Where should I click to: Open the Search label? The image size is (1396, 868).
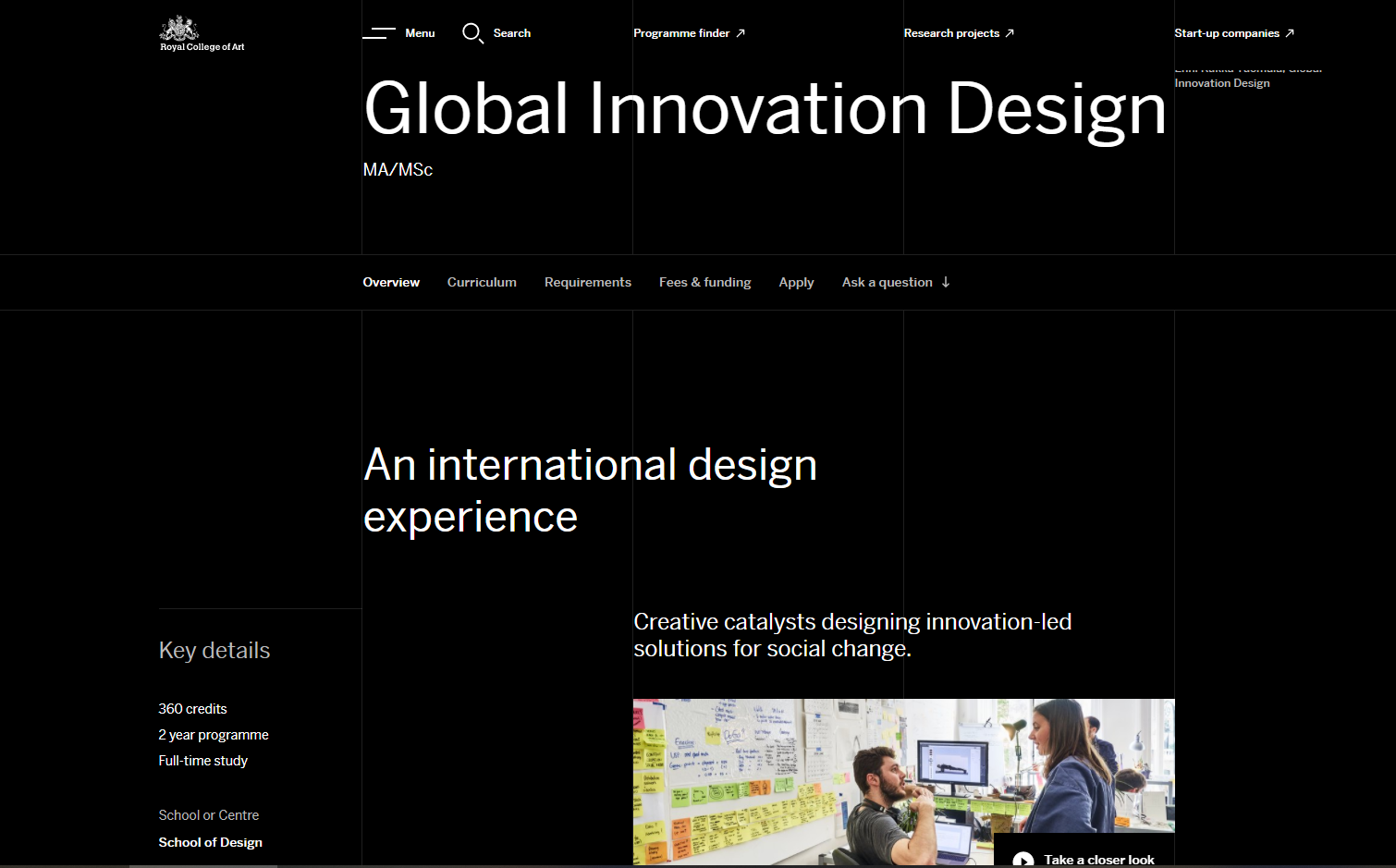pyautogui.click(x=512, y=33)
